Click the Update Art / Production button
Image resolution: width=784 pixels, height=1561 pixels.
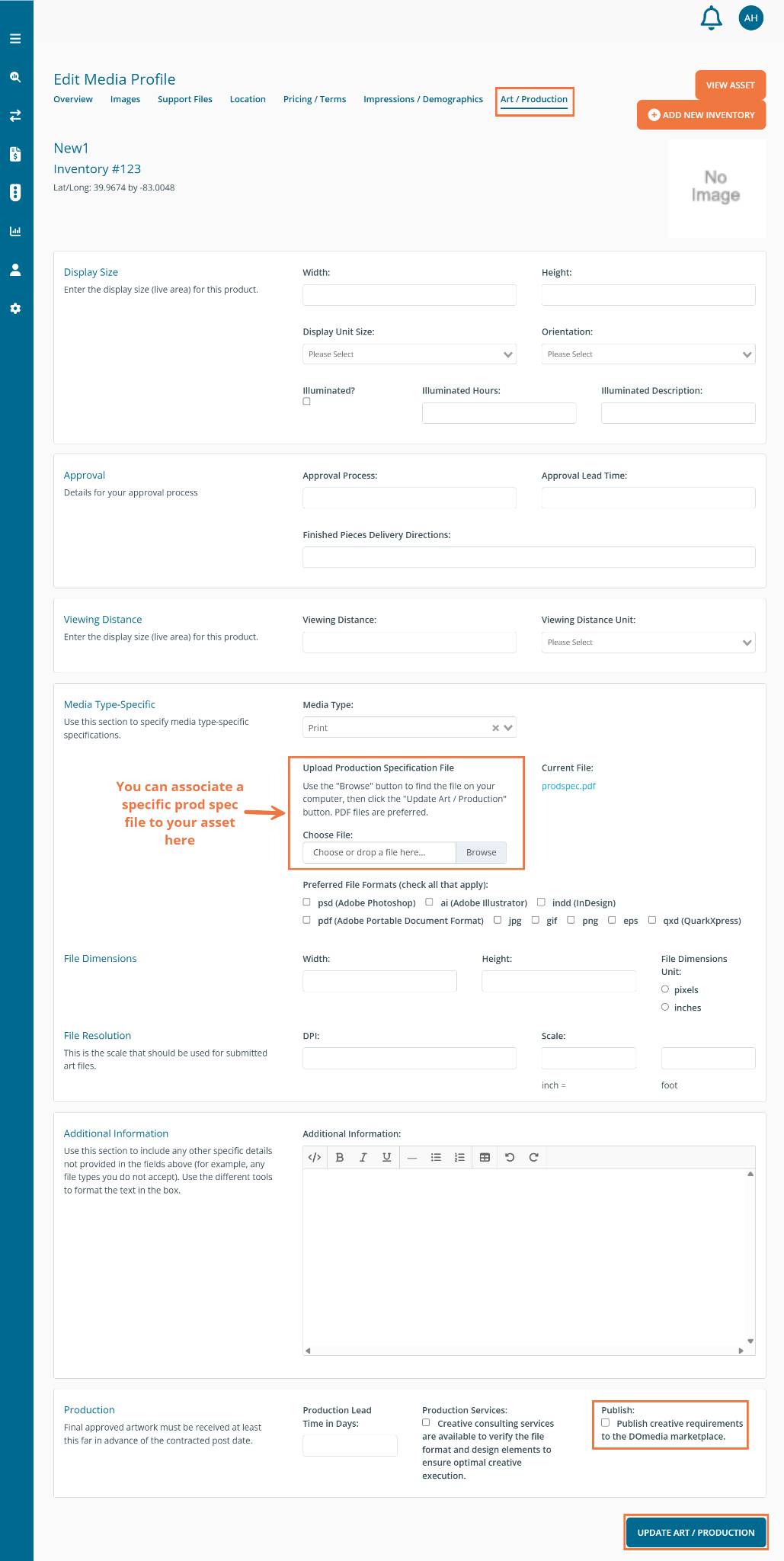click(696, 1532)
